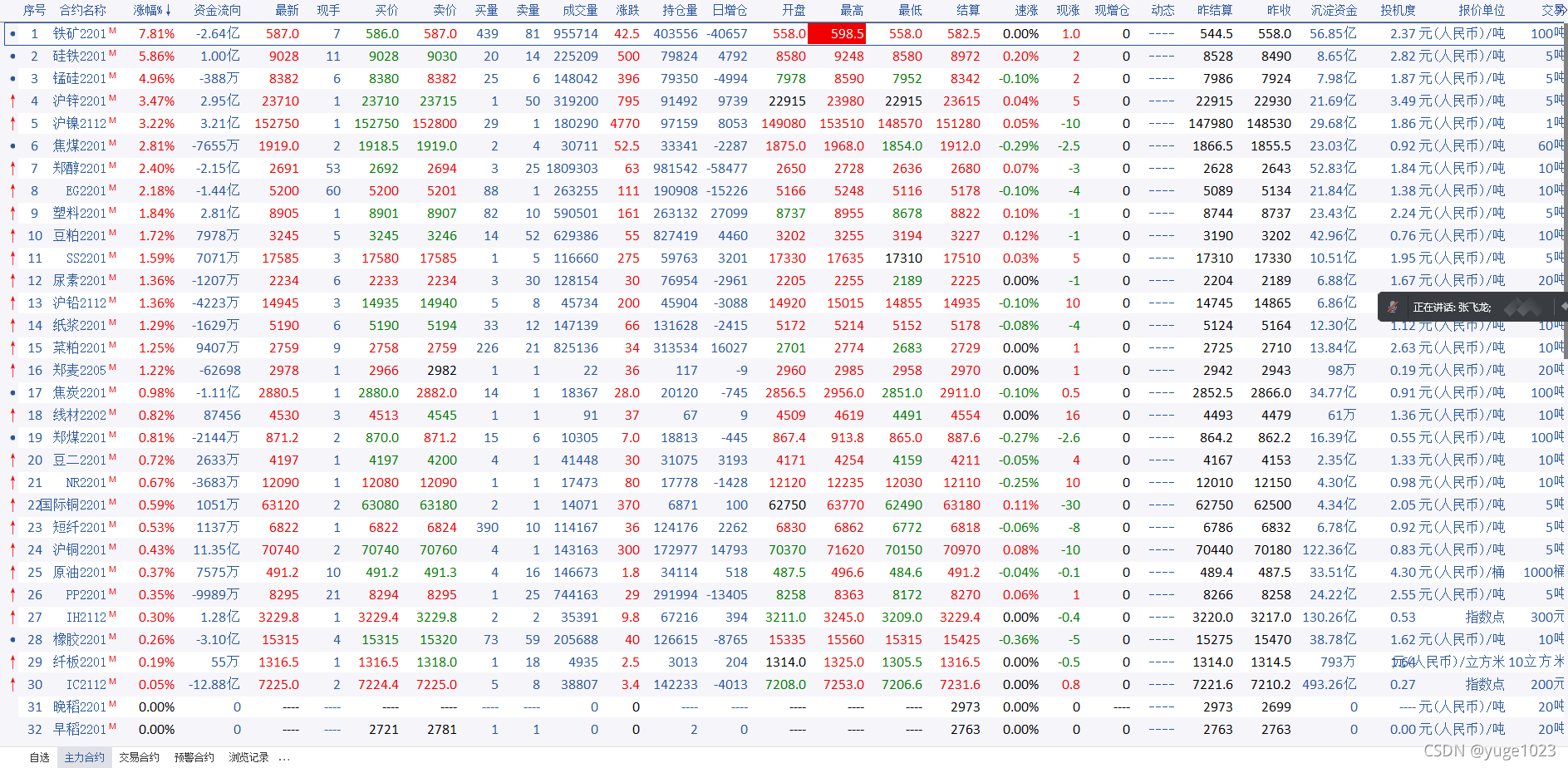This screenshot has height=768, width=1568.
Task: Click the 最新 column header
Action: coord(287,10)
